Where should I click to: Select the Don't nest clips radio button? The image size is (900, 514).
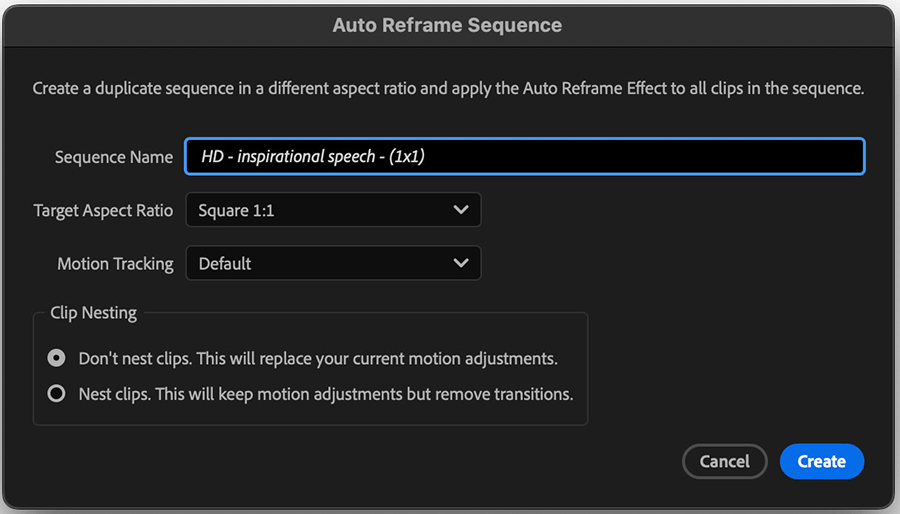coord(56,358)
